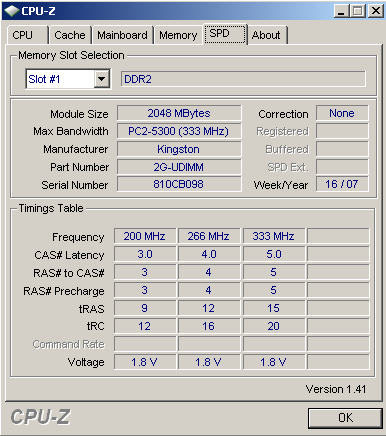Minimize the CPU-Z window
Viewport: 386px width, 436px height.
pyautogui.click(x=341, y=11)
